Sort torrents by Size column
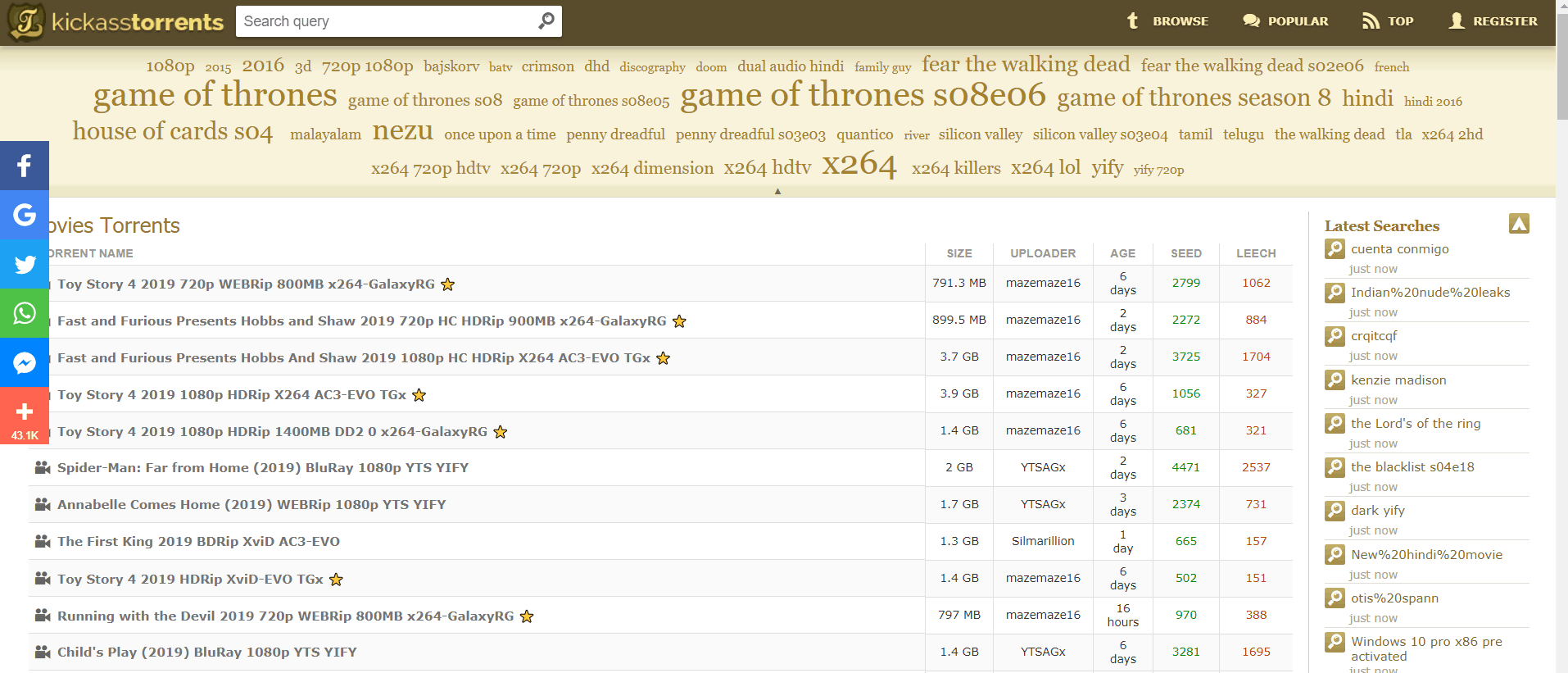Image resolution: width=1568 pixels, height=673 pixels. tap(959, 253)
